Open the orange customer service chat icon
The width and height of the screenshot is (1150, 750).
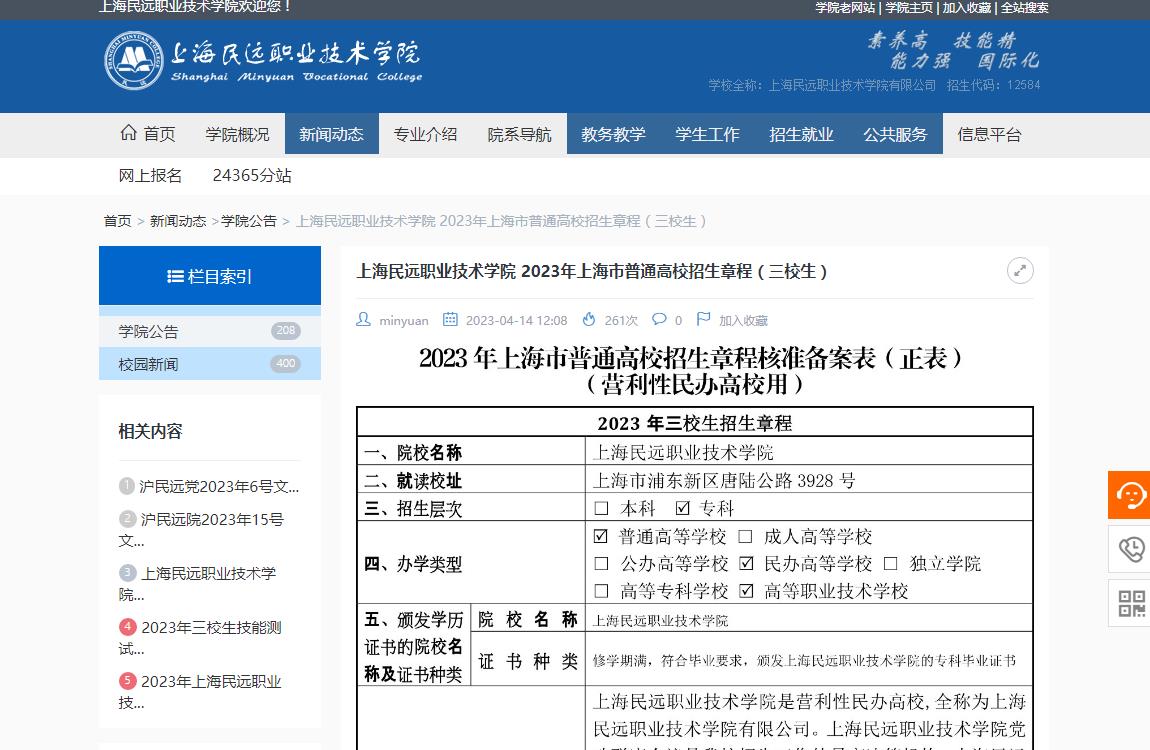coord(1130,495)
